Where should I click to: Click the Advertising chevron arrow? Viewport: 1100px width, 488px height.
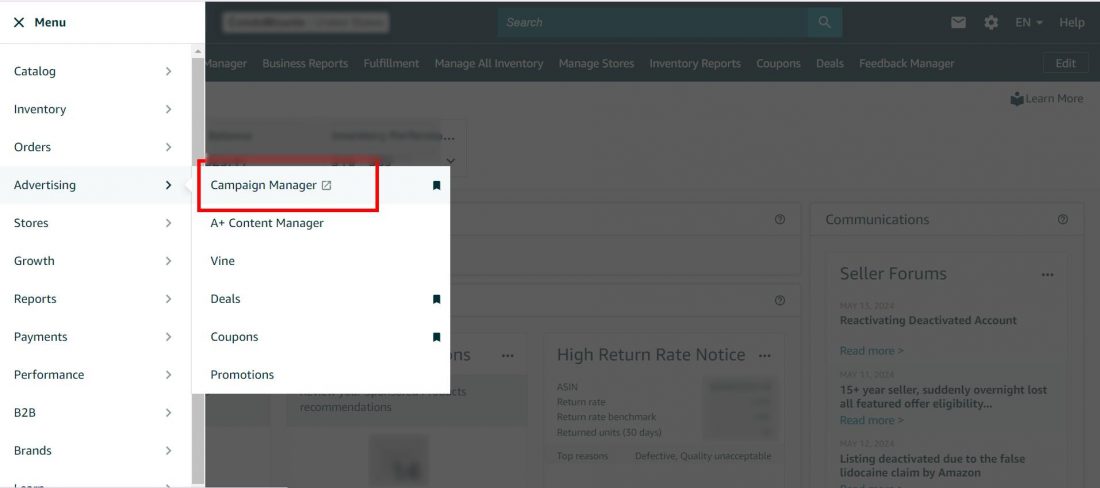click(168, 185)
